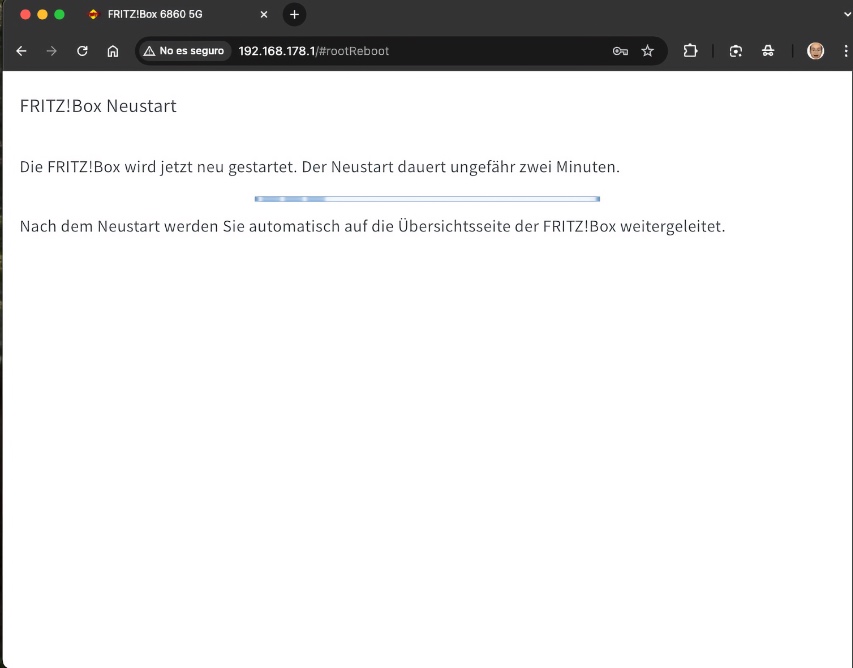Go back using the browser back arrow
The width and height of the screenshot is (853, 668).
coord(21,51)
